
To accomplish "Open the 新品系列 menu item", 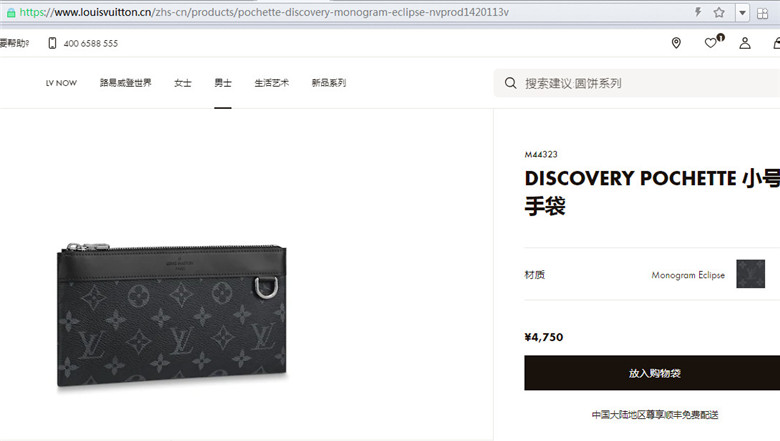I will tap(329, 83).
